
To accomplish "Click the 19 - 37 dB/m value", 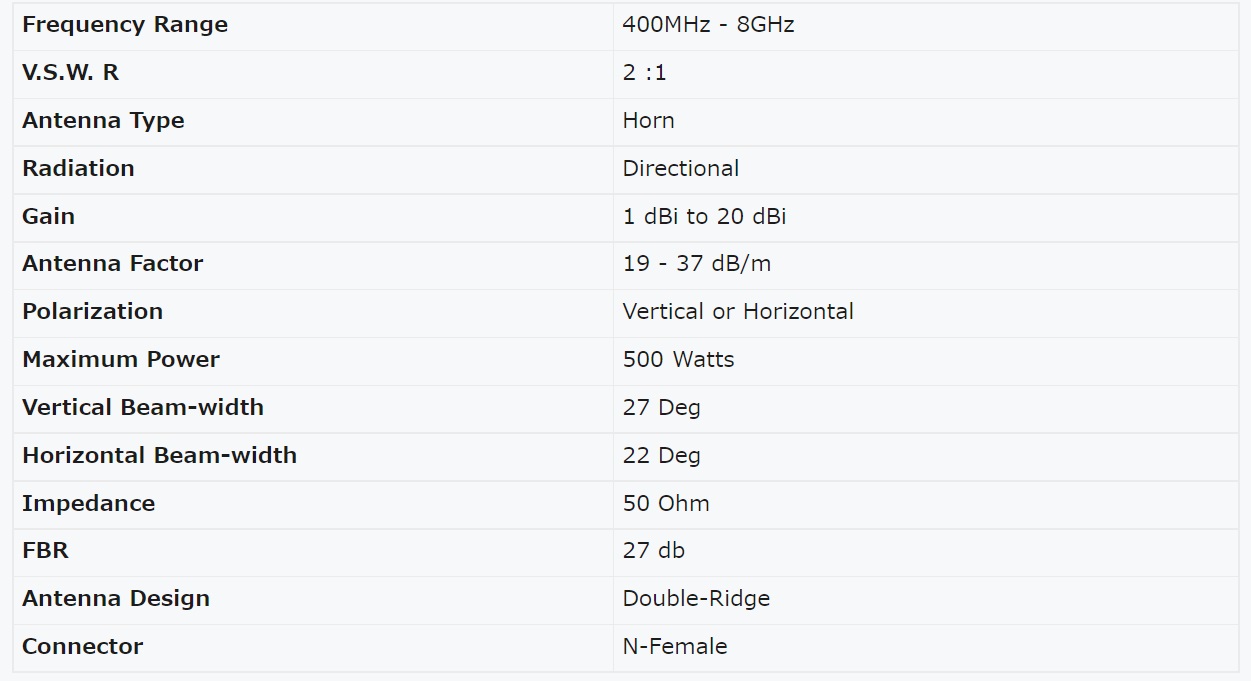I will 696,264.
